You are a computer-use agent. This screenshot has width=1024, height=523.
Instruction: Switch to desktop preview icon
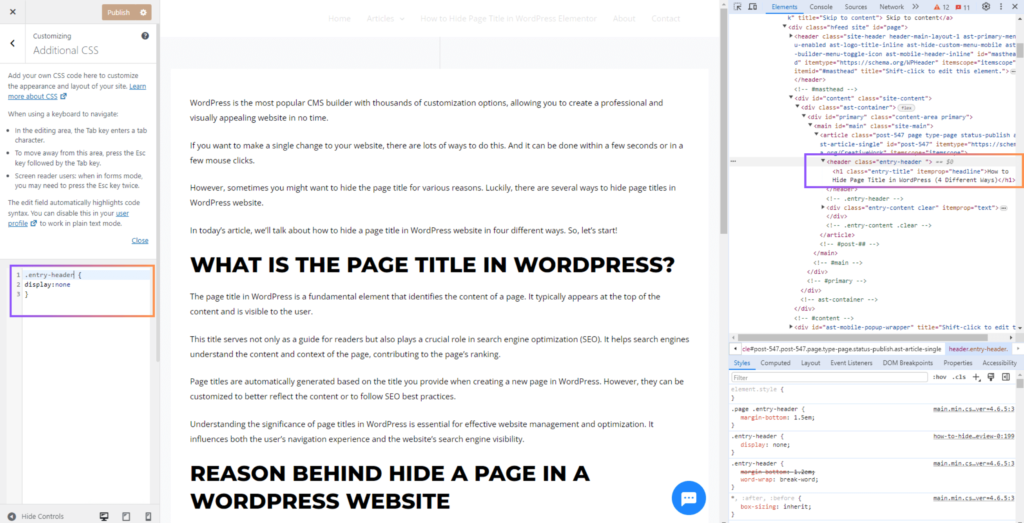click(104, 516)
